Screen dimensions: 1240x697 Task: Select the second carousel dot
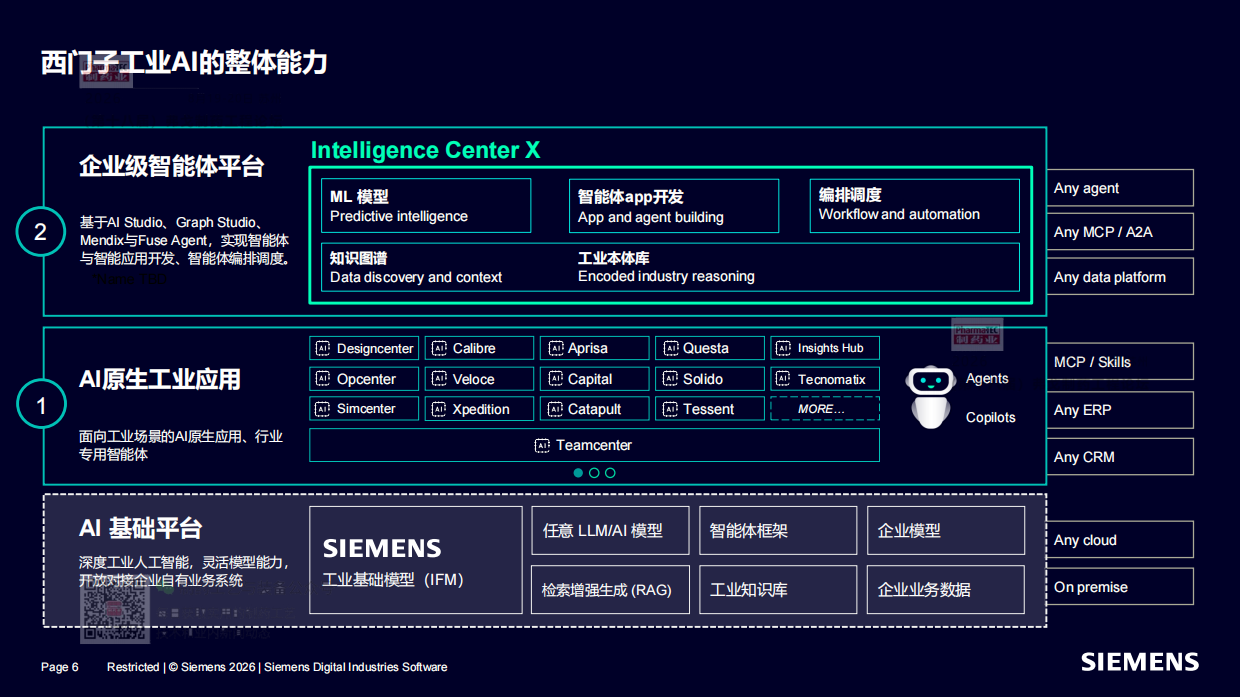click(594, 473)
